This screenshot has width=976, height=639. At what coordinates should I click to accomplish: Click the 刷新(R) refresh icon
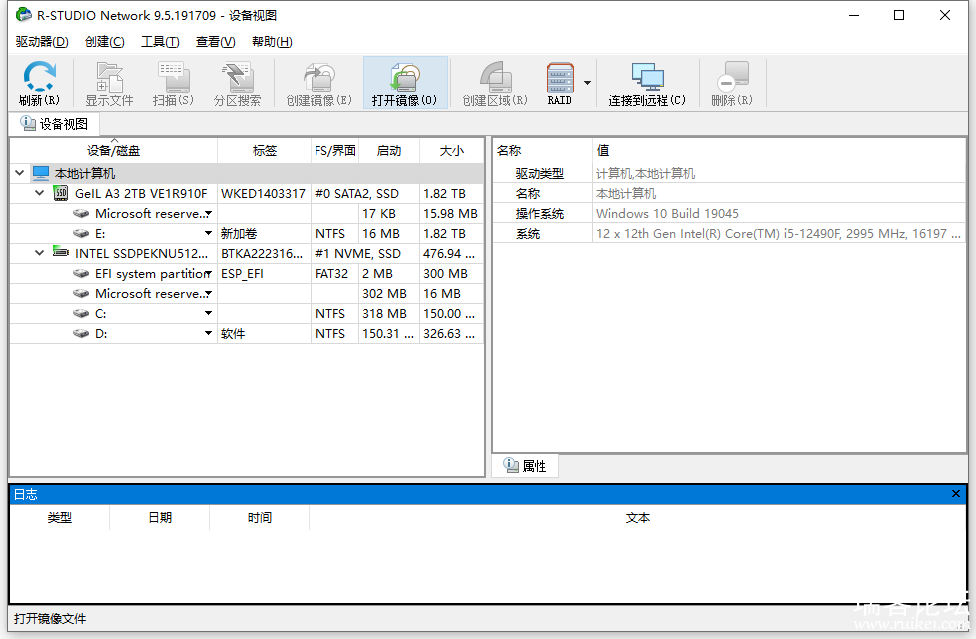pos(39,82)
